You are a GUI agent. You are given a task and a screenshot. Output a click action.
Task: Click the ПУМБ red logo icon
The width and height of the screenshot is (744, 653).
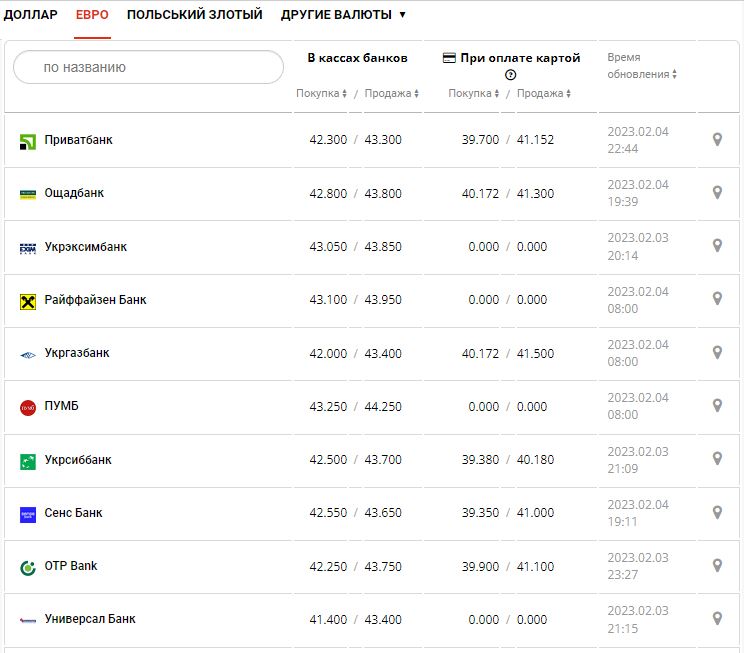[28, 407]
